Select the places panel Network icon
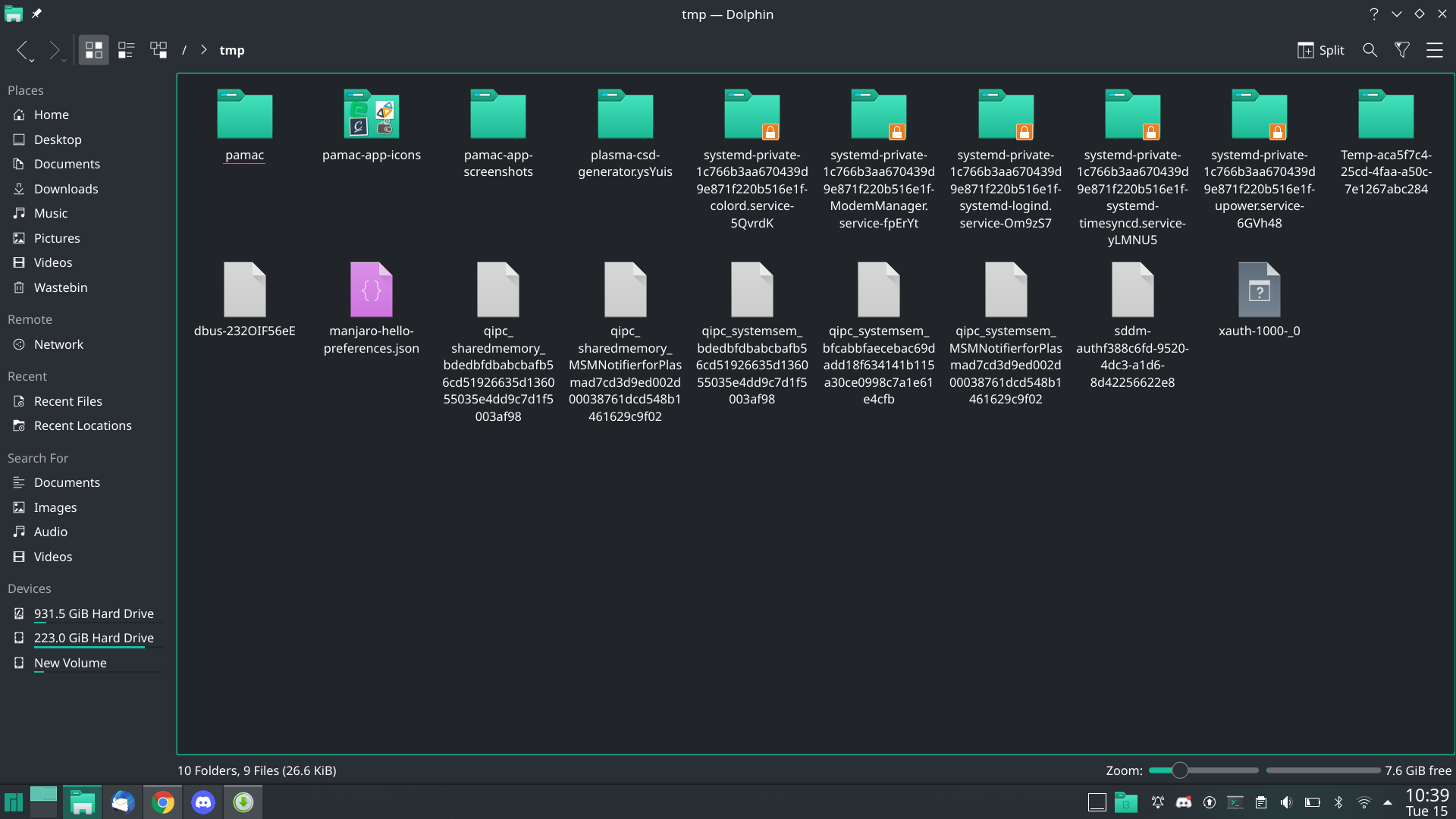This screenshot has height=819, width=1456. click(18, 344)
